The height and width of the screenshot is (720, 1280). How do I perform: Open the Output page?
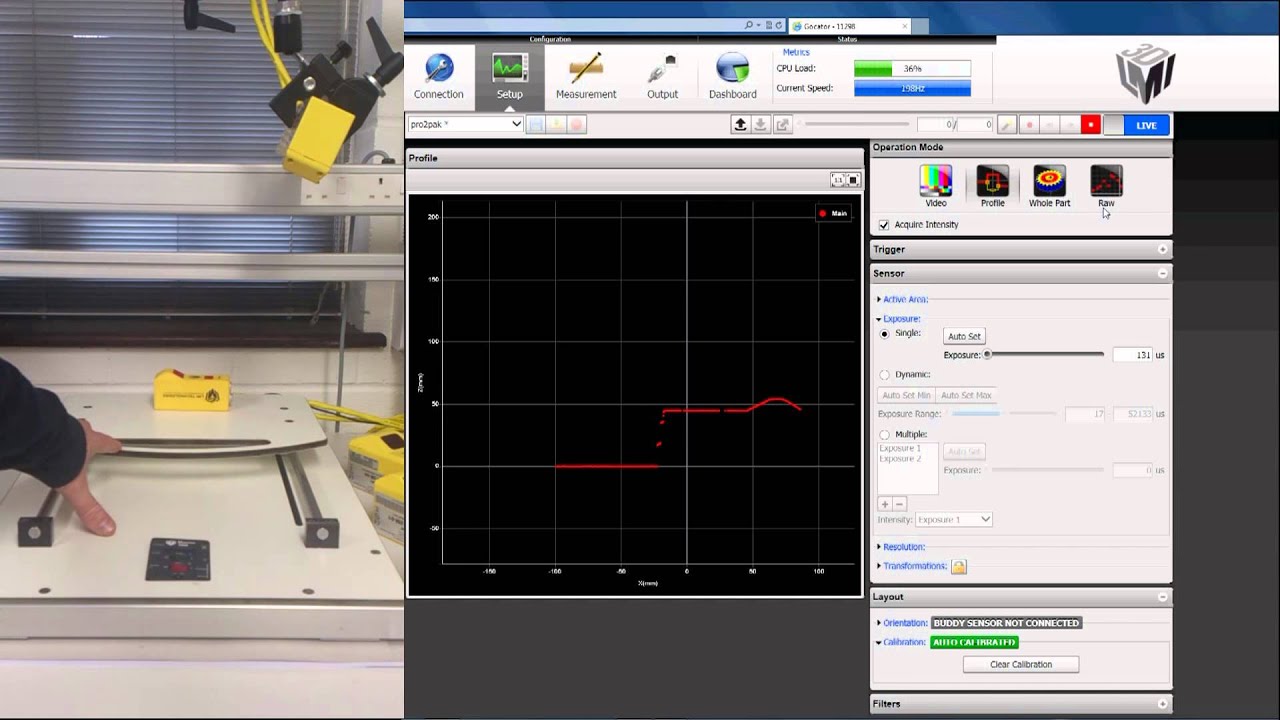click(x=662, y=78)
